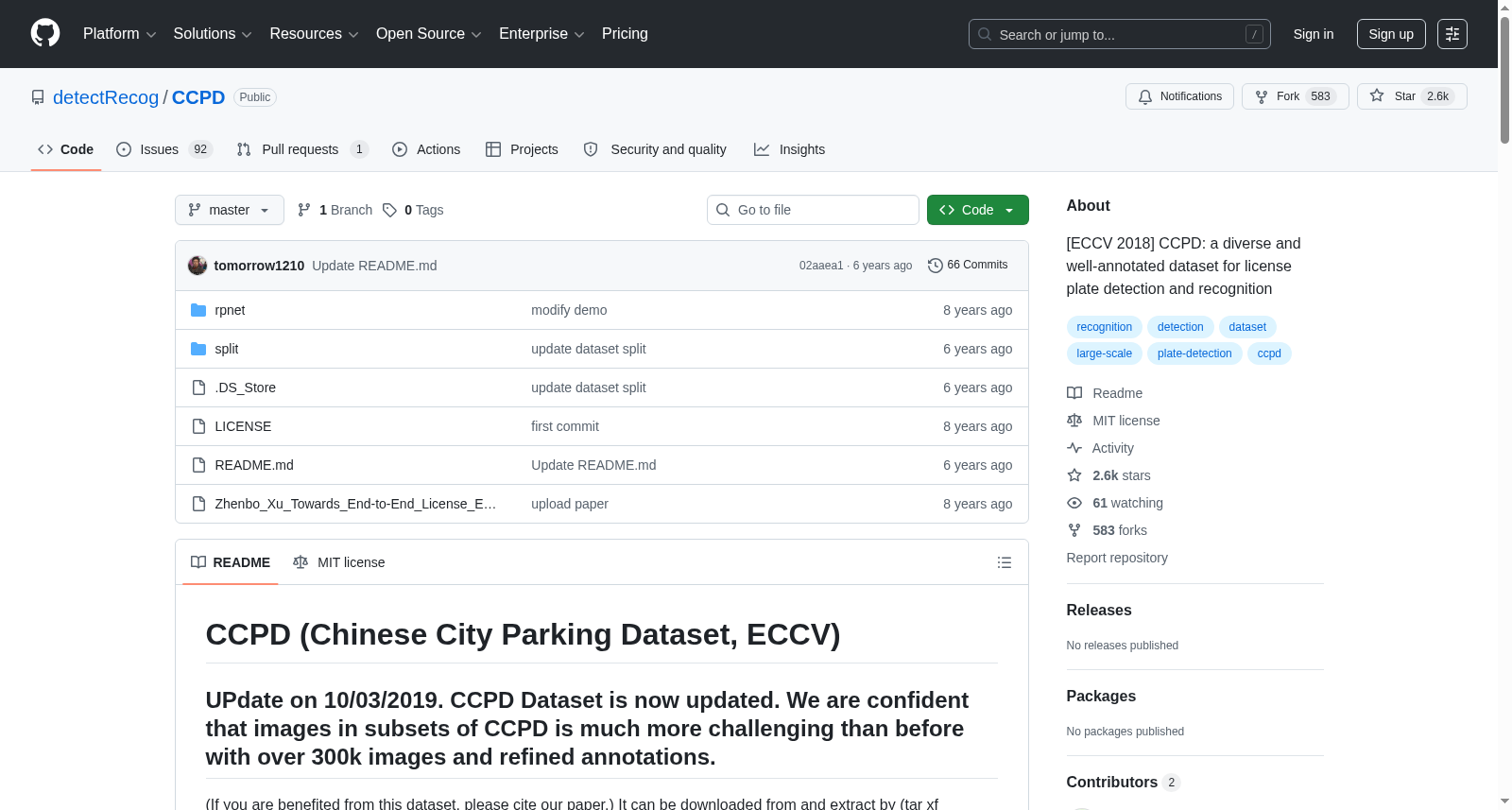Click the repository icon beside detectRecog
The image size is (1512, 810).
coord(38,97)
